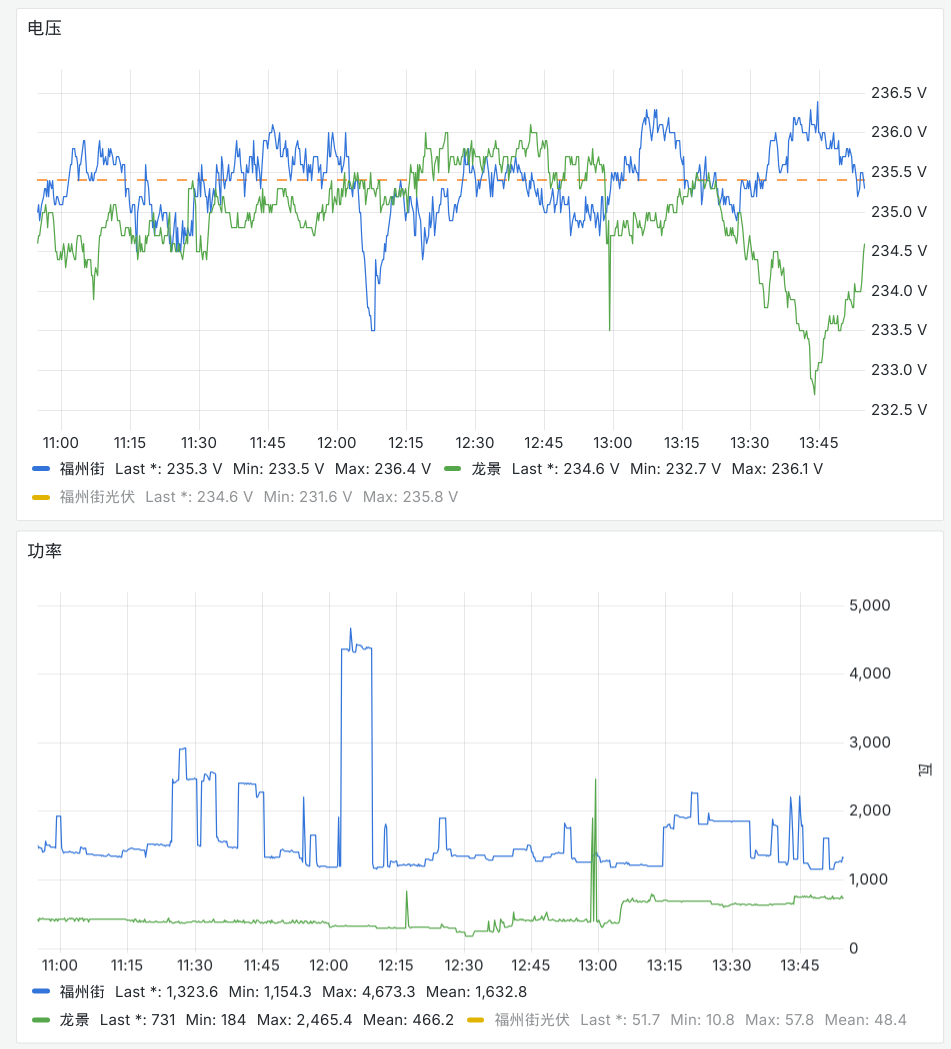This screenshot has width=951, height=1049.
Task: Open the 功率 panel title menu
Action: [x=45, y=551]
